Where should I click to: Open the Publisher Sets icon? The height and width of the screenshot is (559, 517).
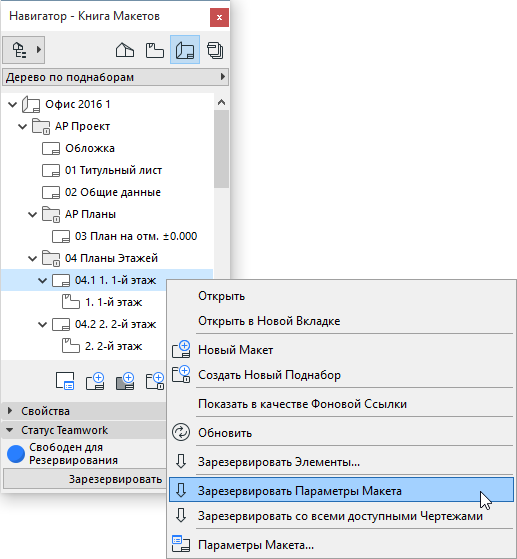coord(215,50)
